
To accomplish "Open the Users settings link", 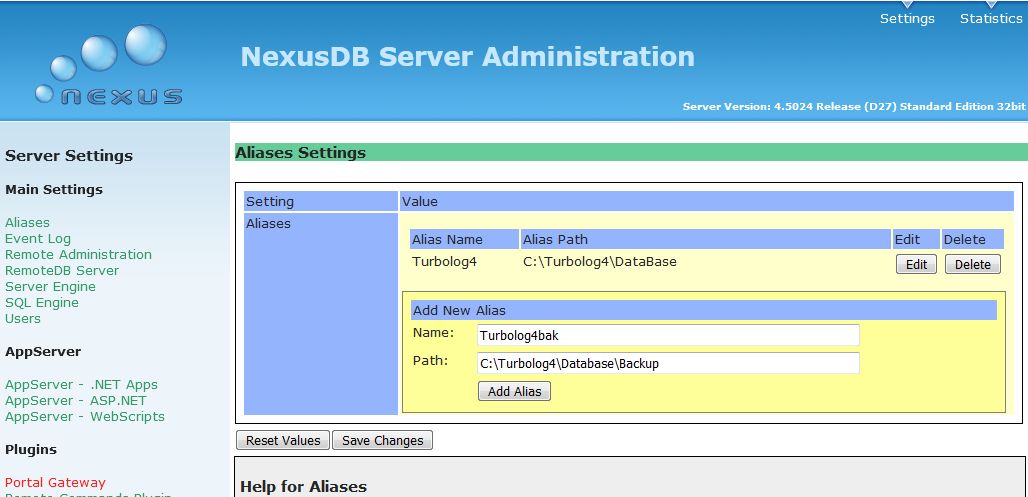I will click(23, 319).
